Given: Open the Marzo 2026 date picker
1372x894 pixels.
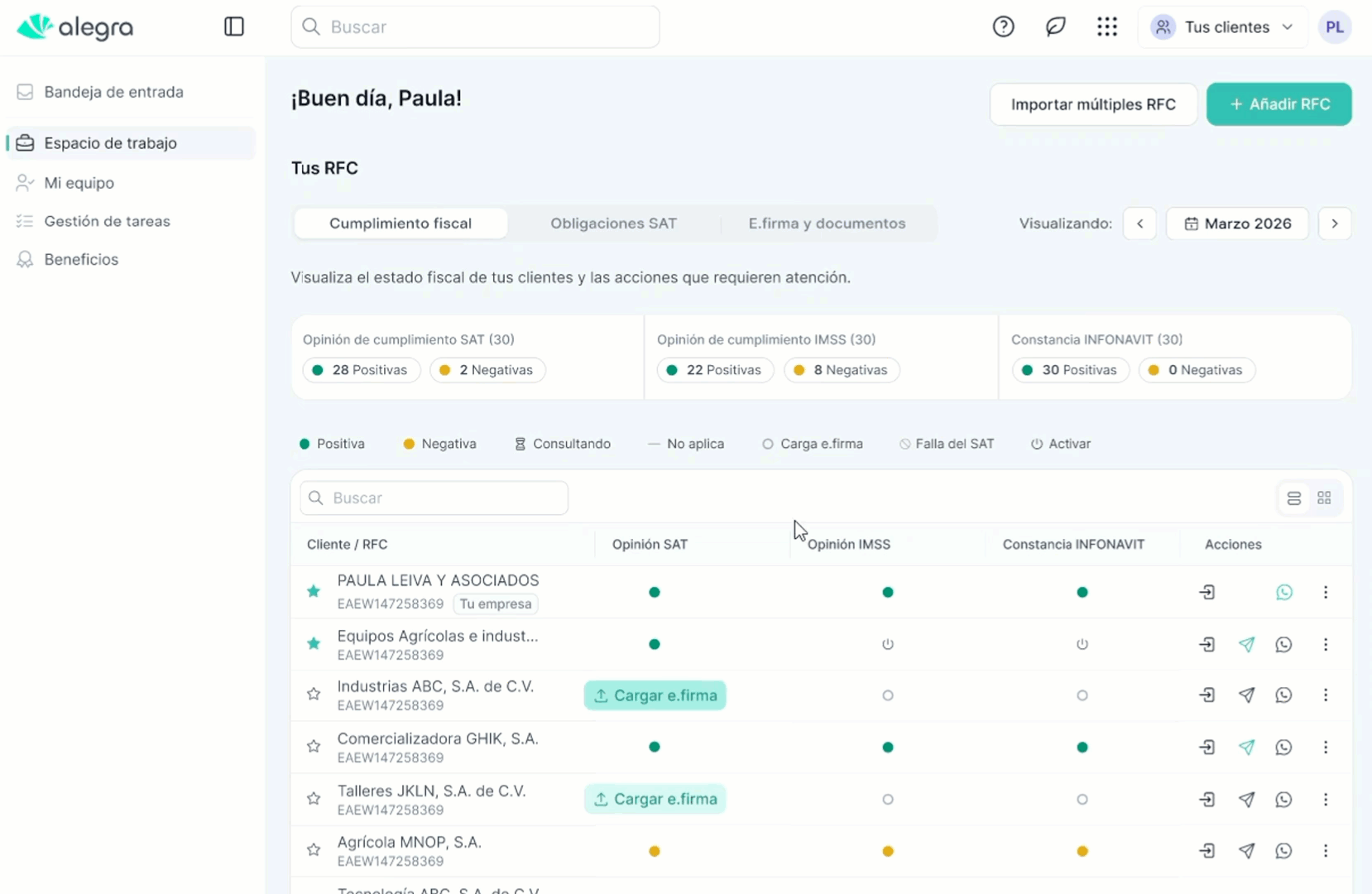Looking at the screenshot, I should coord(1237,223).
